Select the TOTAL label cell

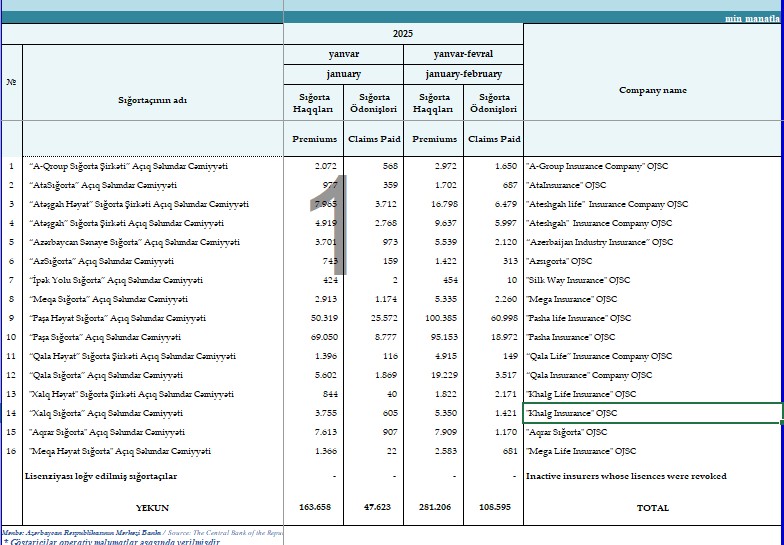pyautogui.click(x=652, y=508)
